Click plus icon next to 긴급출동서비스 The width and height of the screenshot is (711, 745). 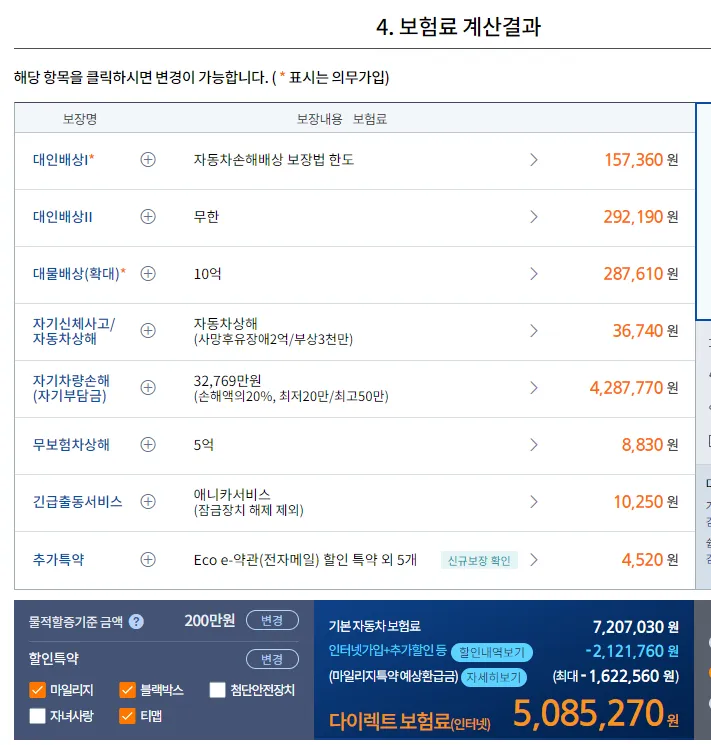point(148,502)
